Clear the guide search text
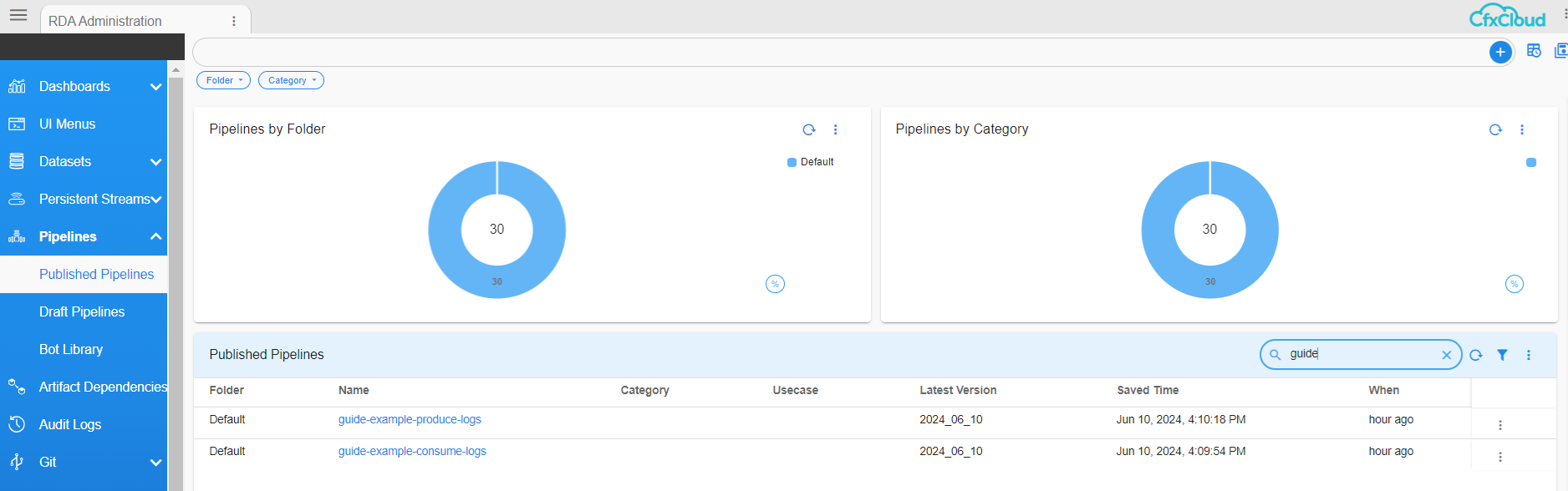Image resolution: width=1568 pixels, height=491 pixels. (x=1446, y=355)
